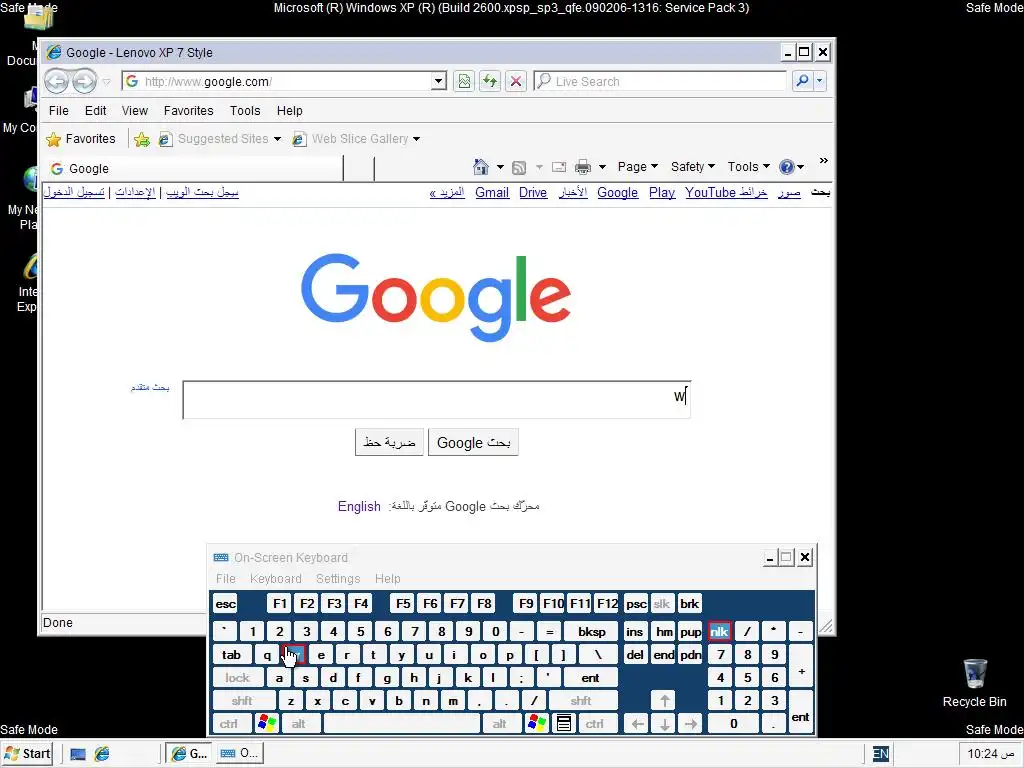The height and width of the screenshot is (768, 1024).
Task: Click the Live Search input box
Action: coord(660,81)
